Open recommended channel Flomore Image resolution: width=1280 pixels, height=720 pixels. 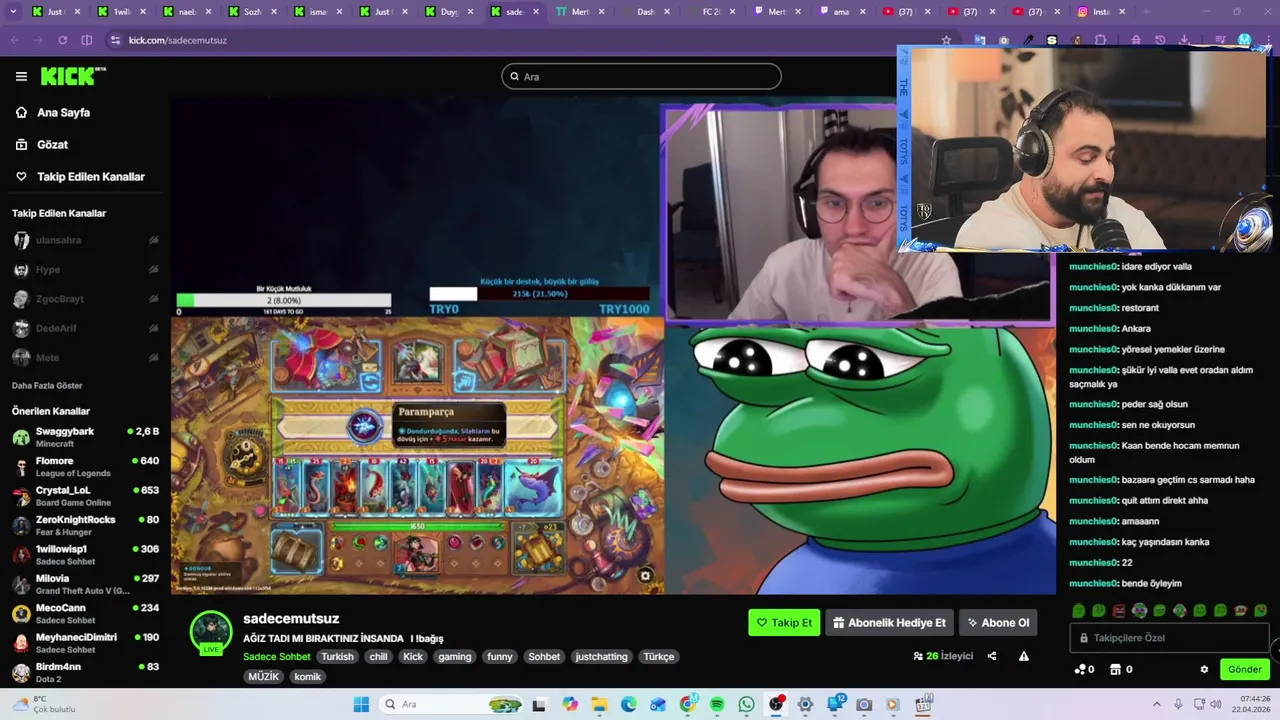click(x=85, y=467)
